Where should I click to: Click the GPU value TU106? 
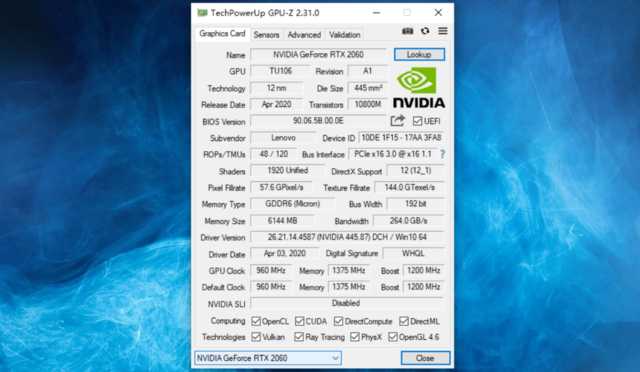coord(280,71)
